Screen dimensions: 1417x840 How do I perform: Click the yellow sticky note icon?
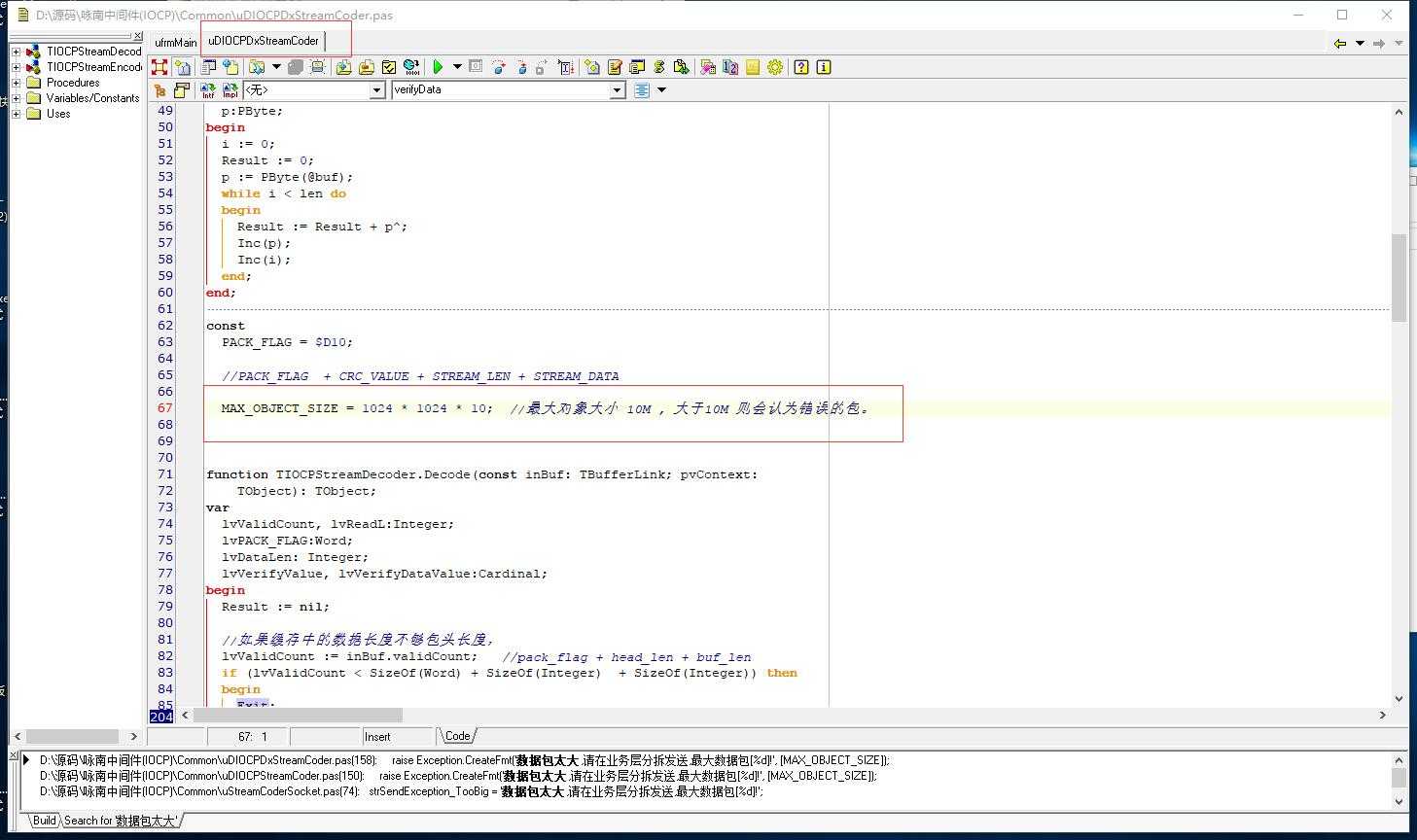click(x=753, y=67)
